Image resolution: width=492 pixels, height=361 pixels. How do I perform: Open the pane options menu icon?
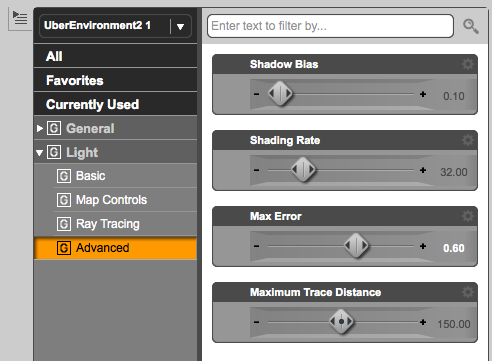point(20,18)
